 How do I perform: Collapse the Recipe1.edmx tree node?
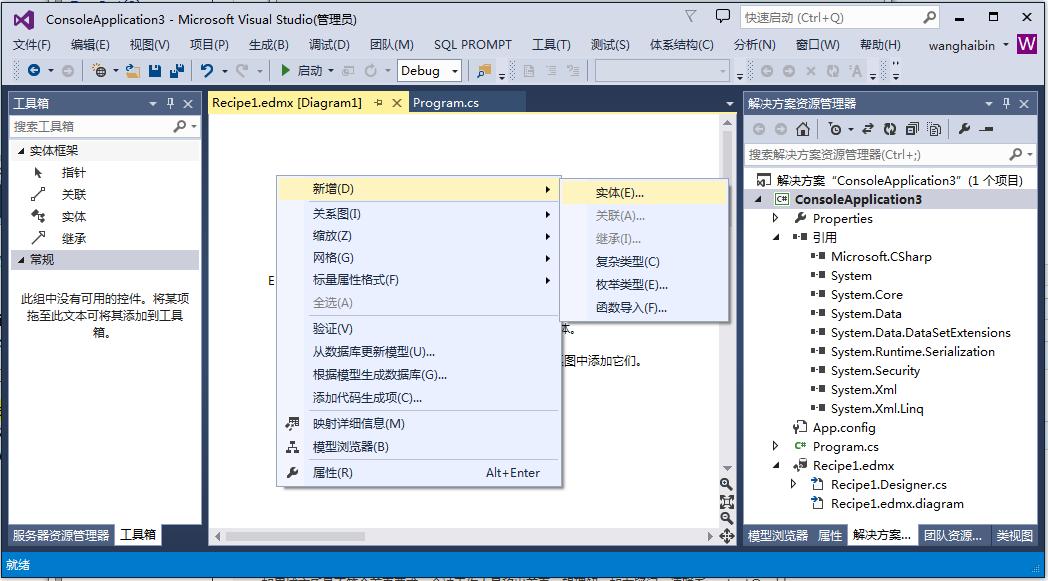coord(776,465)
